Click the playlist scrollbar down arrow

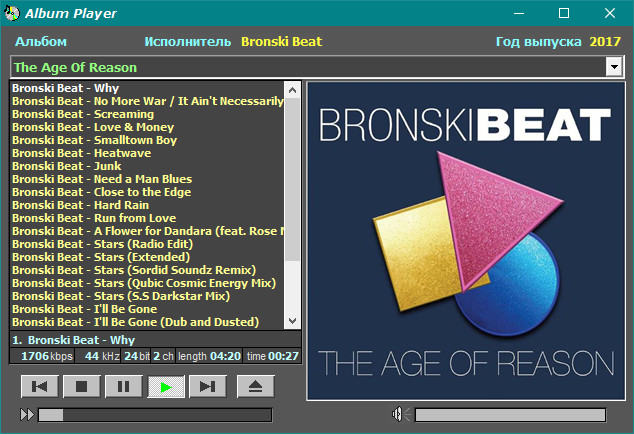(292, 321)
